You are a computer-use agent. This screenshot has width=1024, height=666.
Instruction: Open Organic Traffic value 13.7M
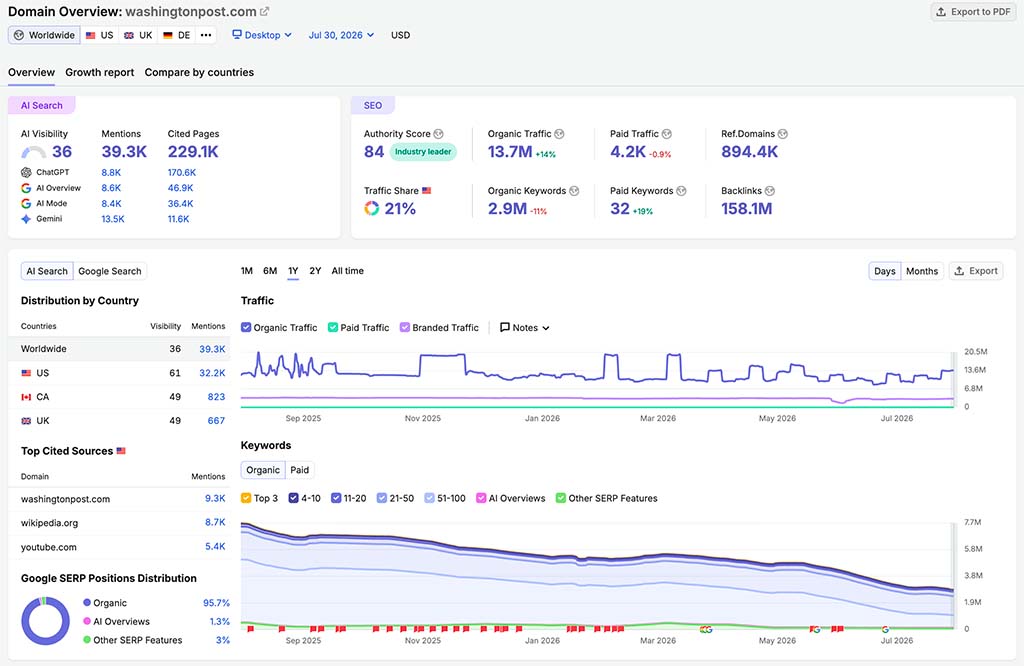pos(510,151)
